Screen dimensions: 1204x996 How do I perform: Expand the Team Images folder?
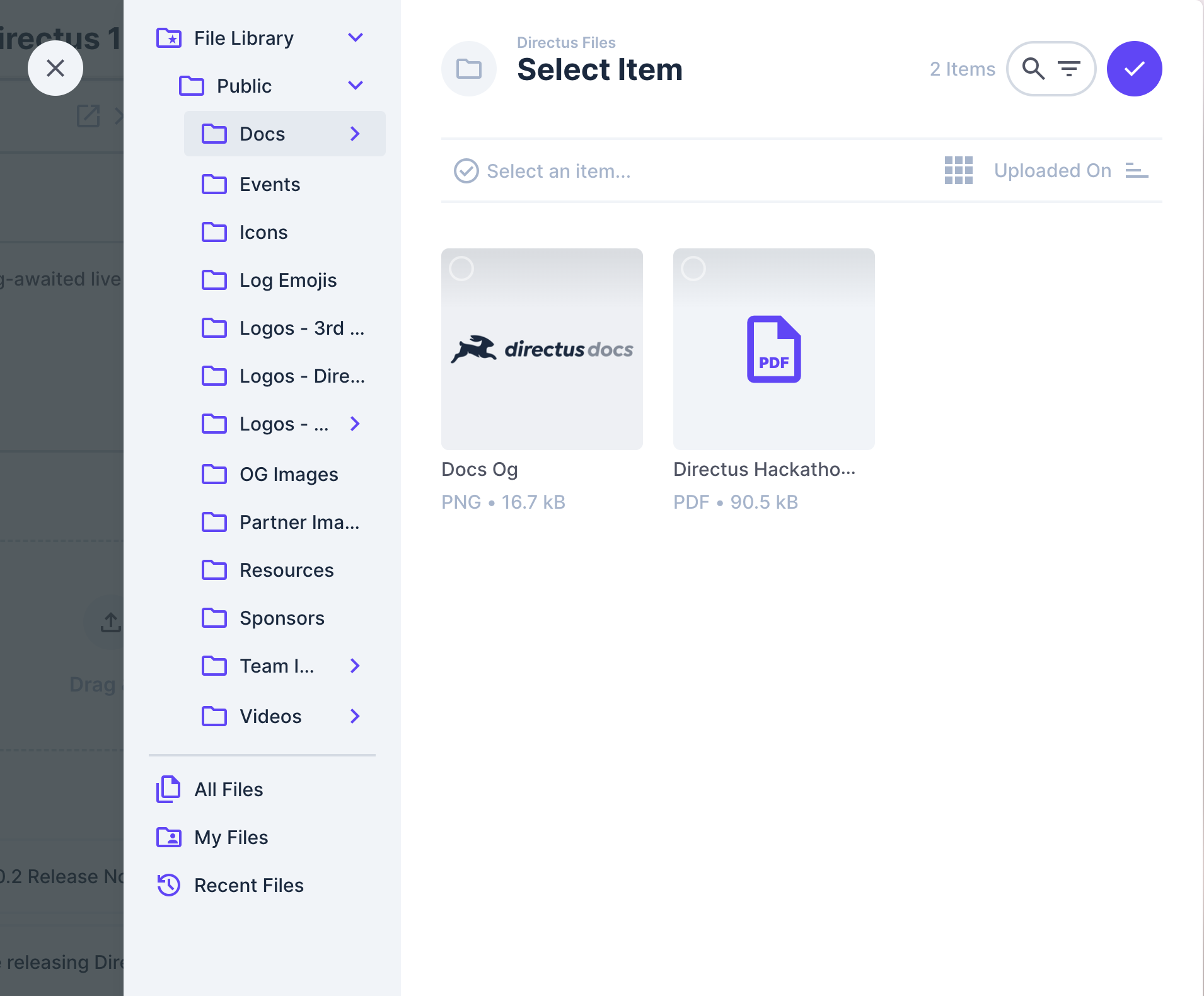(x=356, y=666)
